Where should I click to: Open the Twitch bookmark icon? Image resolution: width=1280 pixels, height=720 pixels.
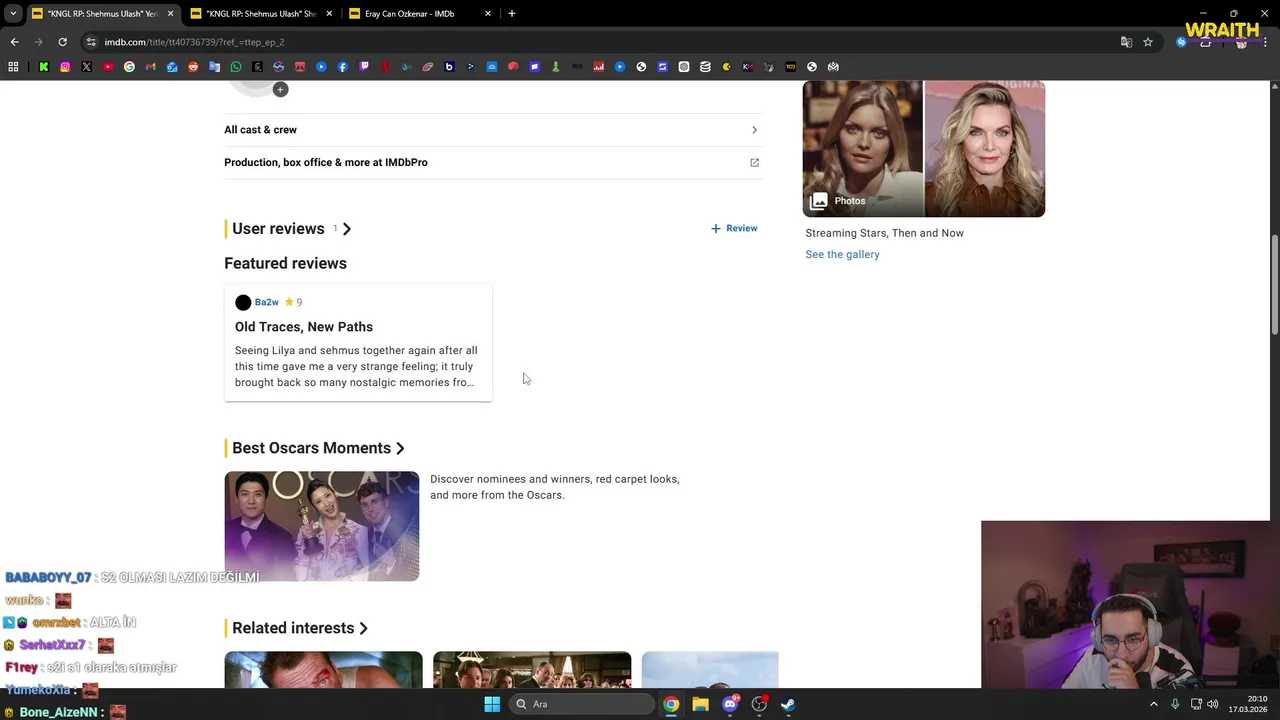click(364, 67)
